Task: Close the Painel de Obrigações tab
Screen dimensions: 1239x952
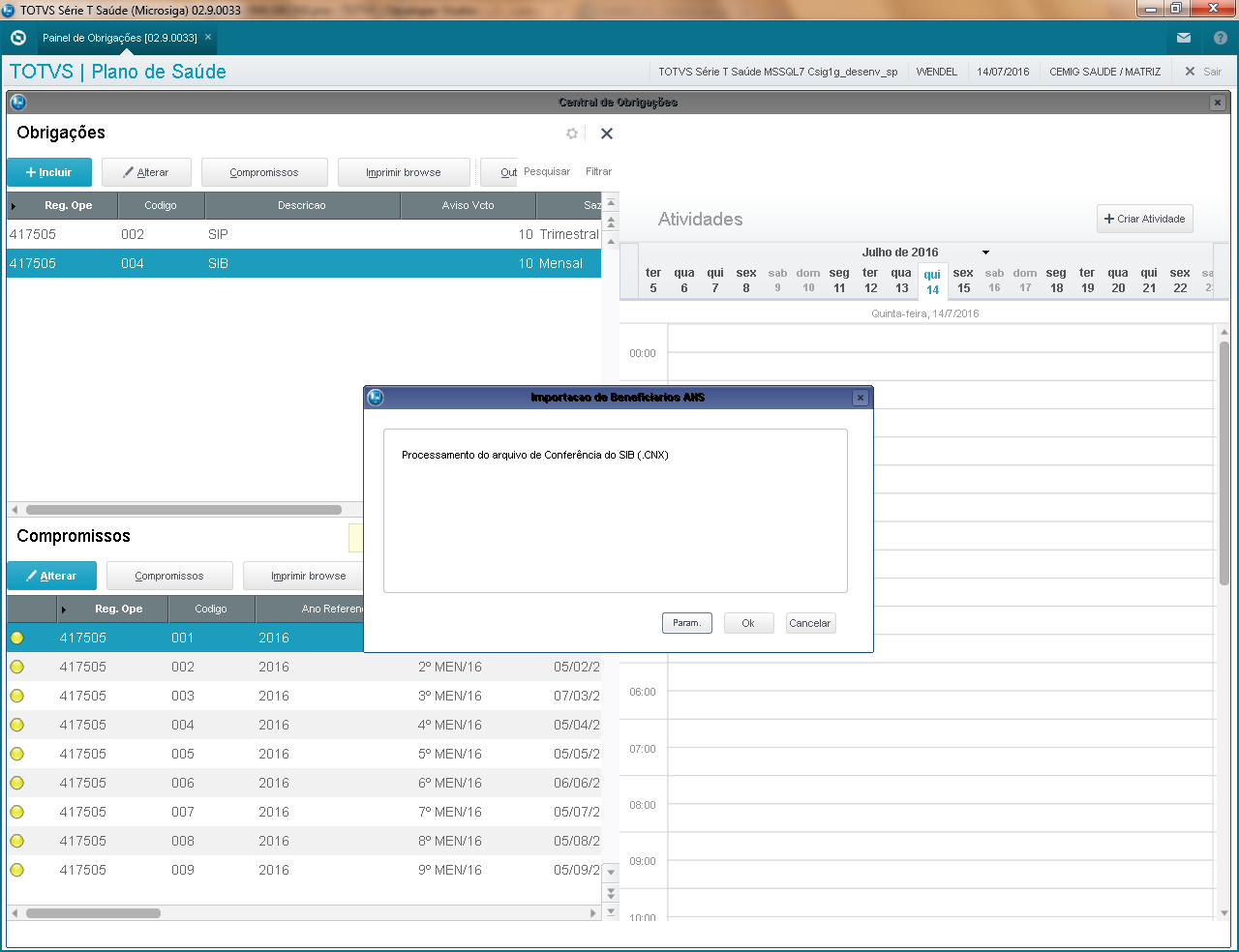Action: click(x=208, y=38)
